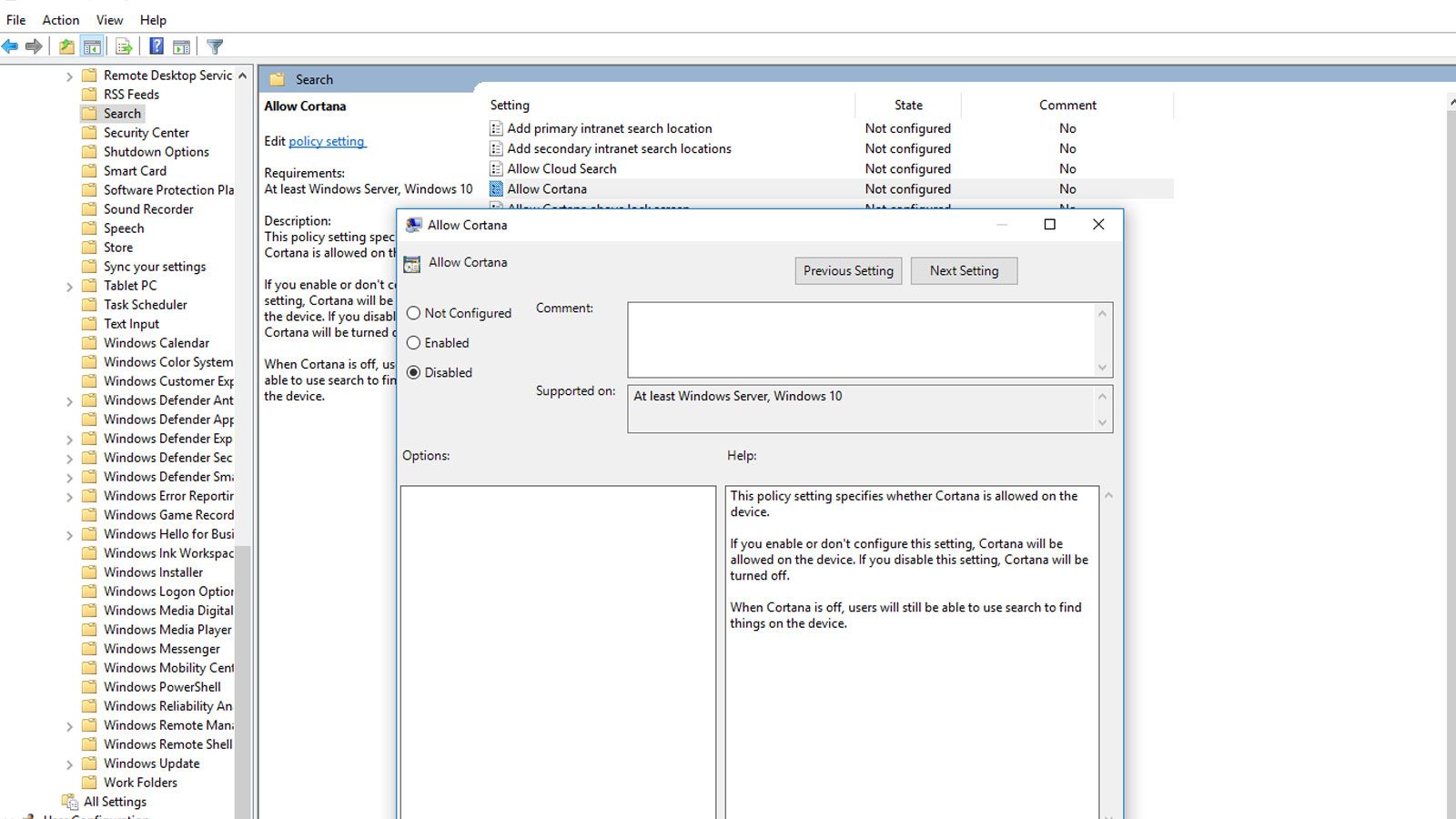Click the blue Help question mark icon
1456x819 pixels.
click(x=157, y=46)
